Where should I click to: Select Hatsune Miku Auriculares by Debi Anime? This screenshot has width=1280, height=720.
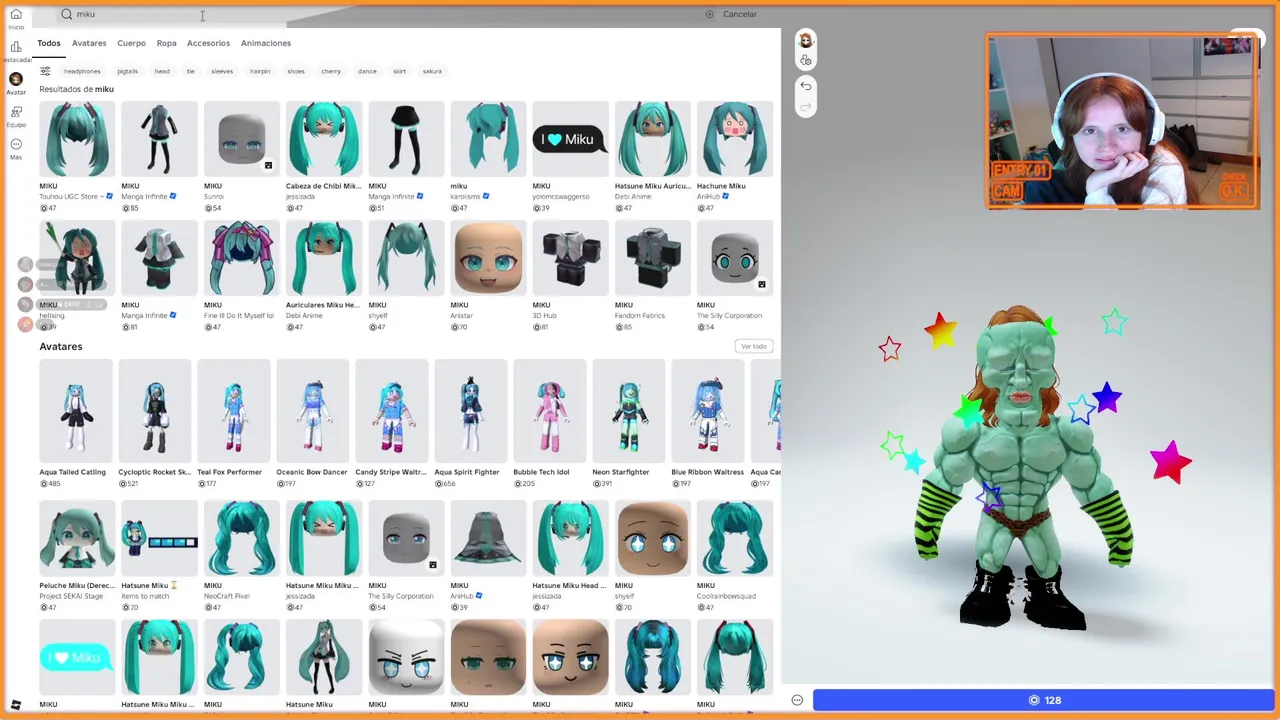[653, 139]
